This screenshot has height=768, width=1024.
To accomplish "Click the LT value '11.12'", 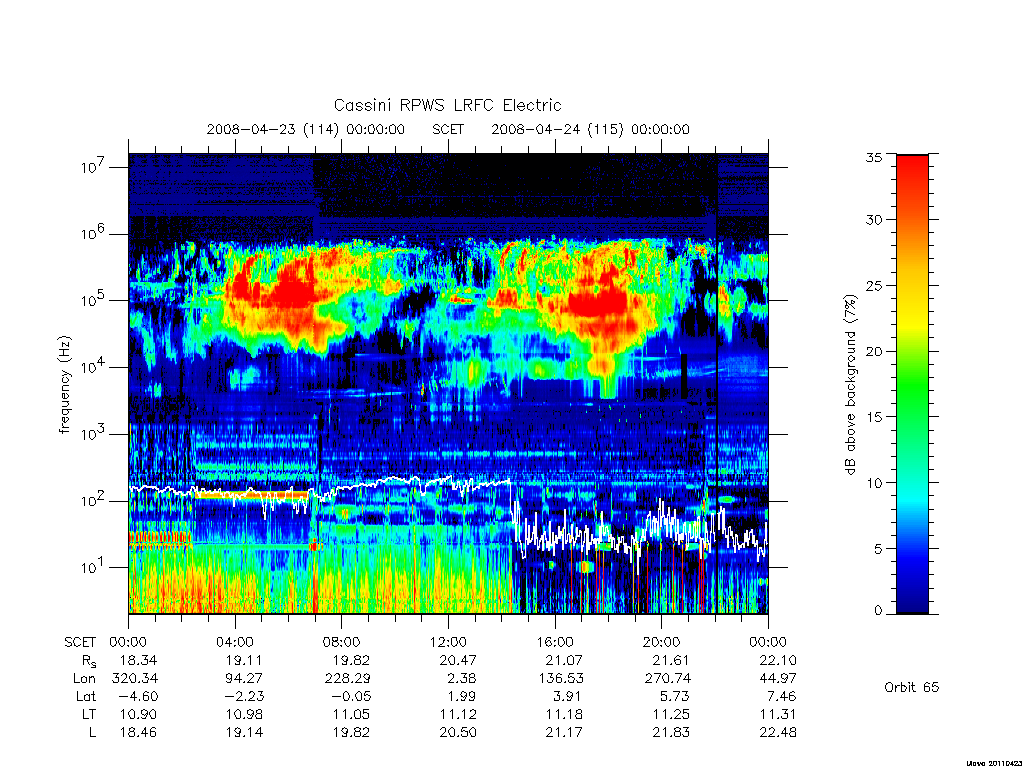I will [x=458, y=714].
